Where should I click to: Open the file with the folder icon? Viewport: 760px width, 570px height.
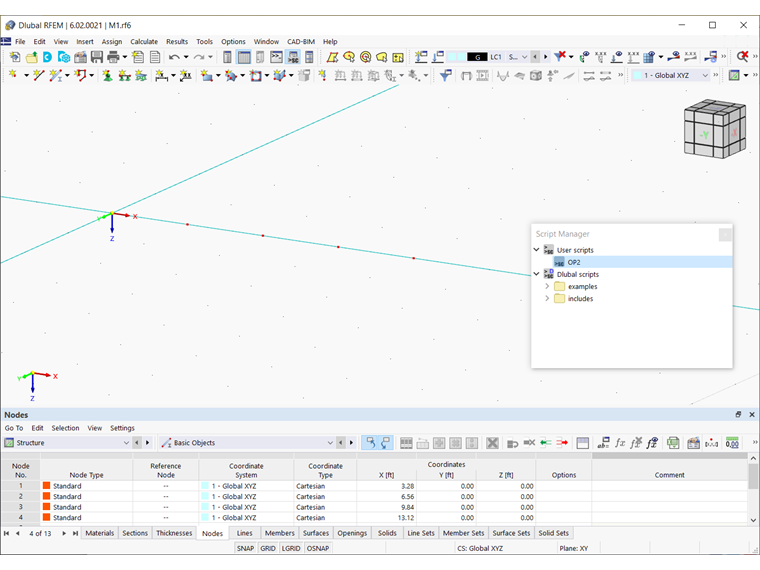coord(32,57)
